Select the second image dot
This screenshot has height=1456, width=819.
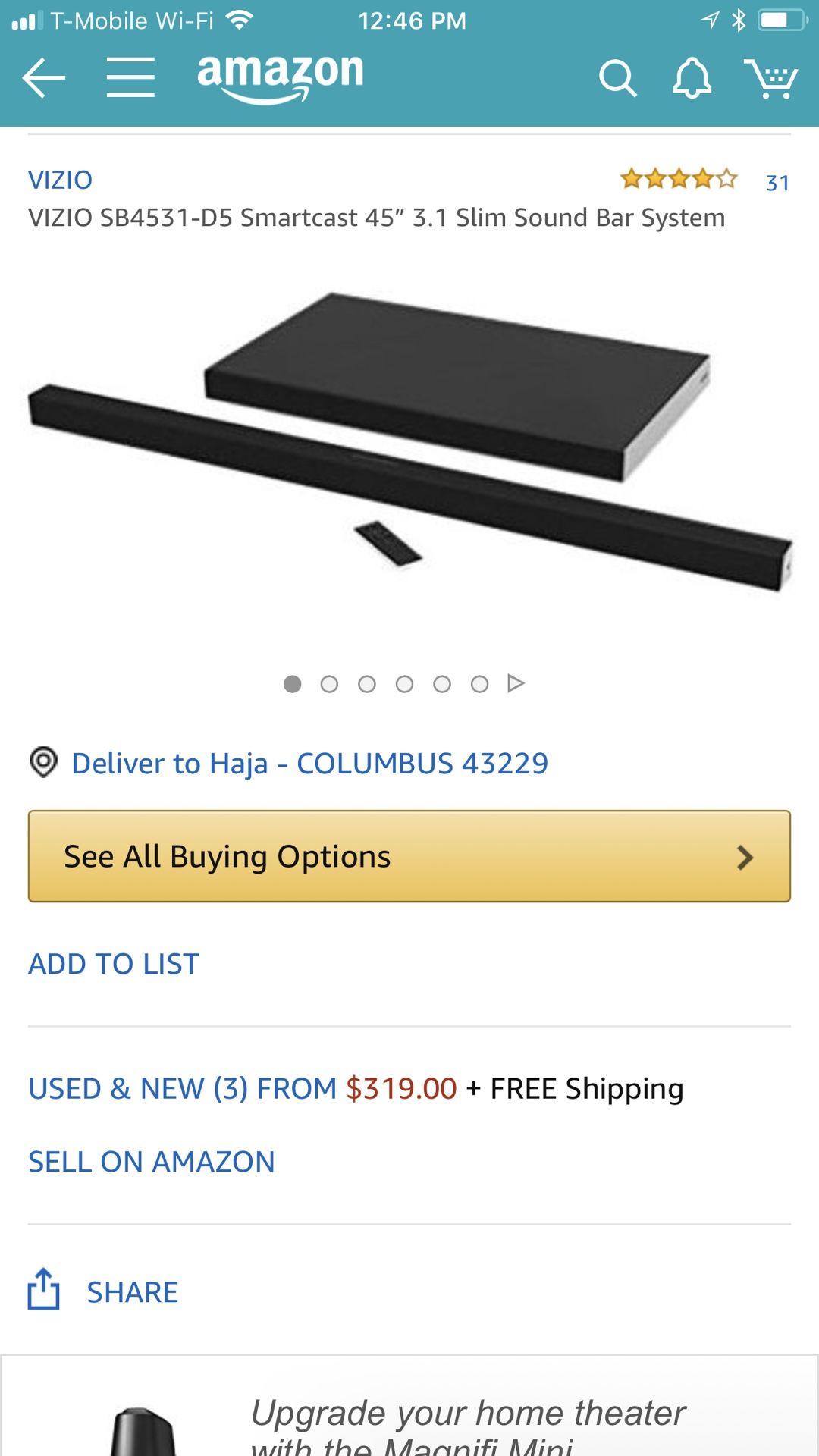pyautogui.click(x=329, y=684)
